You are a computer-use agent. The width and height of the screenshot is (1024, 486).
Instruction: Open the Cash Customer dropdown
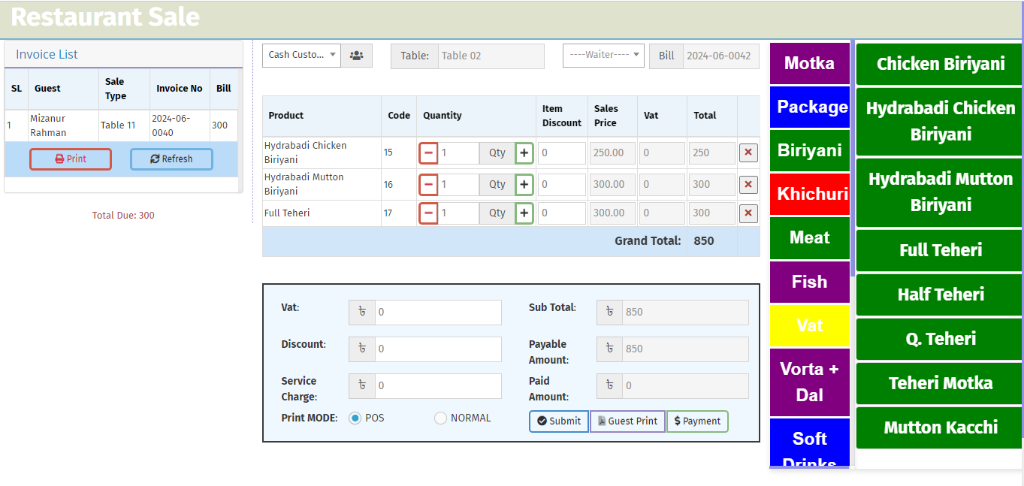301,56
